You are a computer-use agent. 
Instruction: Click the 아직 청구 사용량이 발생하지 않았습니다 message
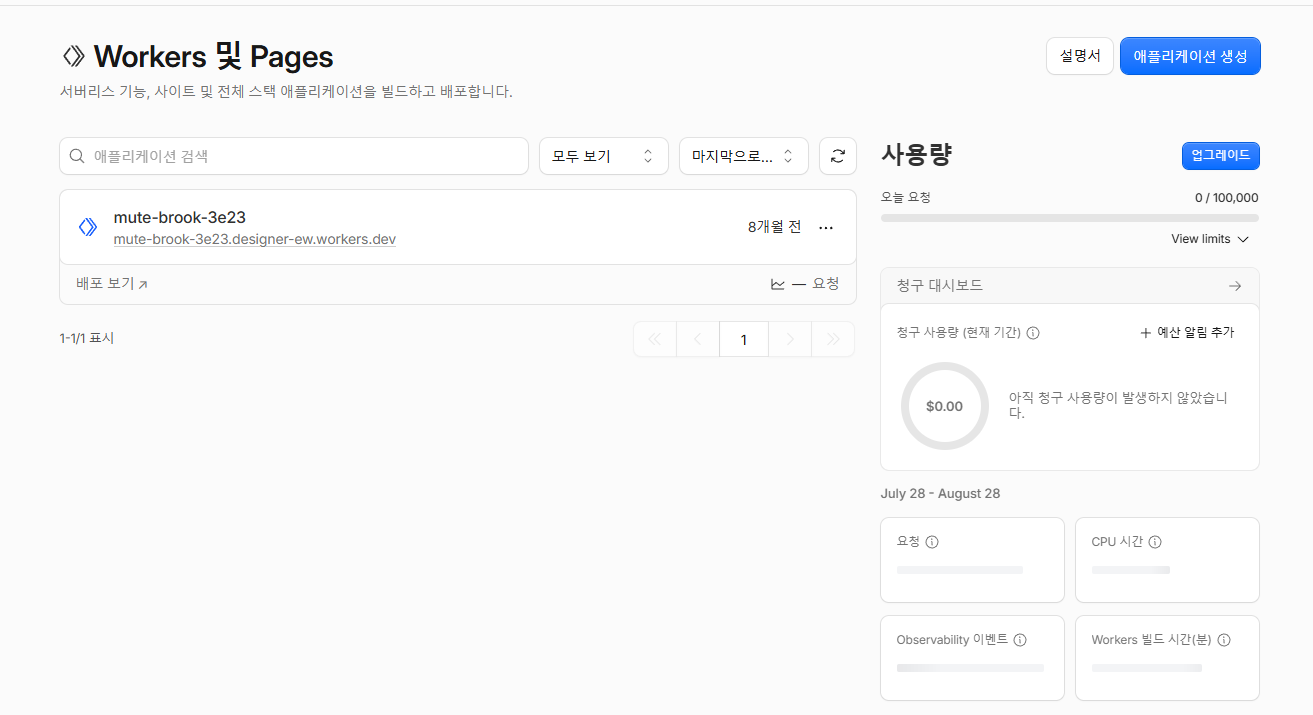1118,405
